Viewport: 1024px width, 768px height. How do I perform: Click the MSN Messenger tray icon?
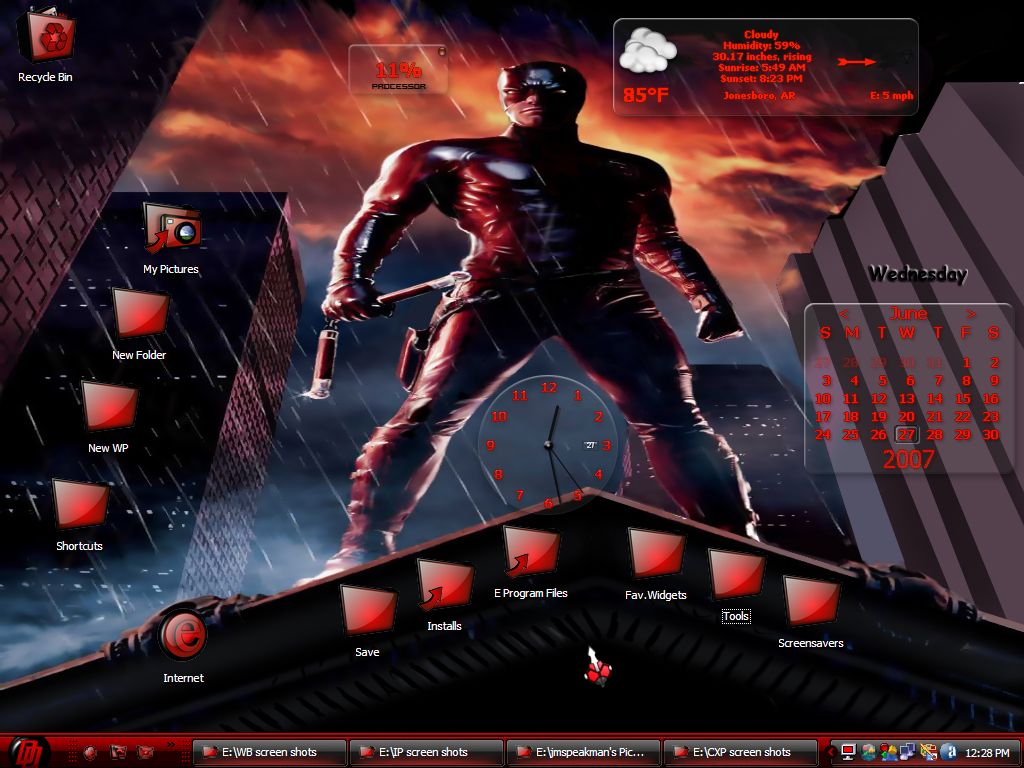889,752
